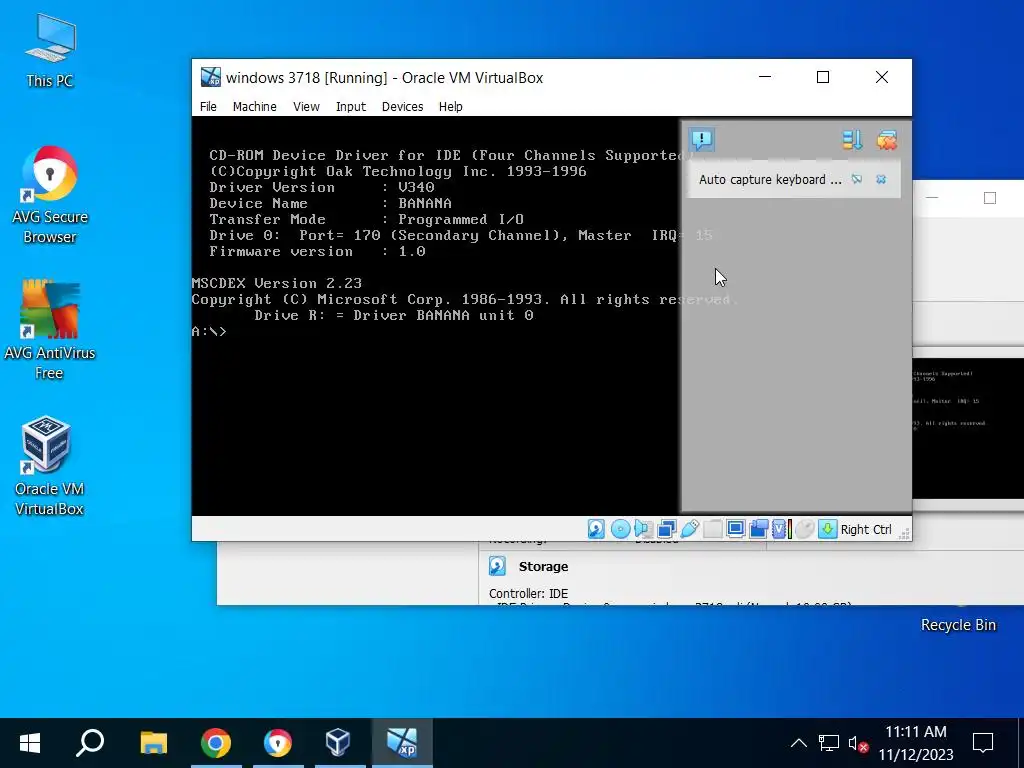Open taskbar Search magnifier

pos(90,743)
